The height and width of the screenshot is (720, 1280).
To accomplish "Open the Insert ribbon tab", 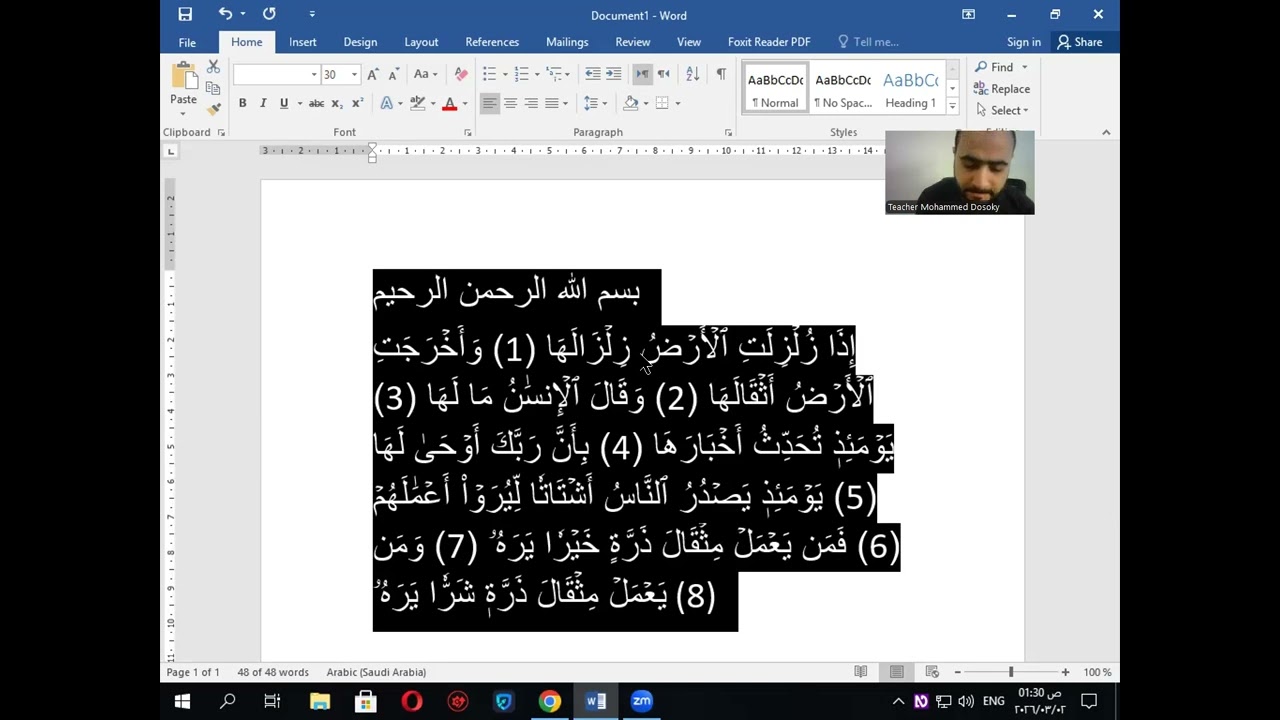I will pyautogui.click(x=302, y=42).
